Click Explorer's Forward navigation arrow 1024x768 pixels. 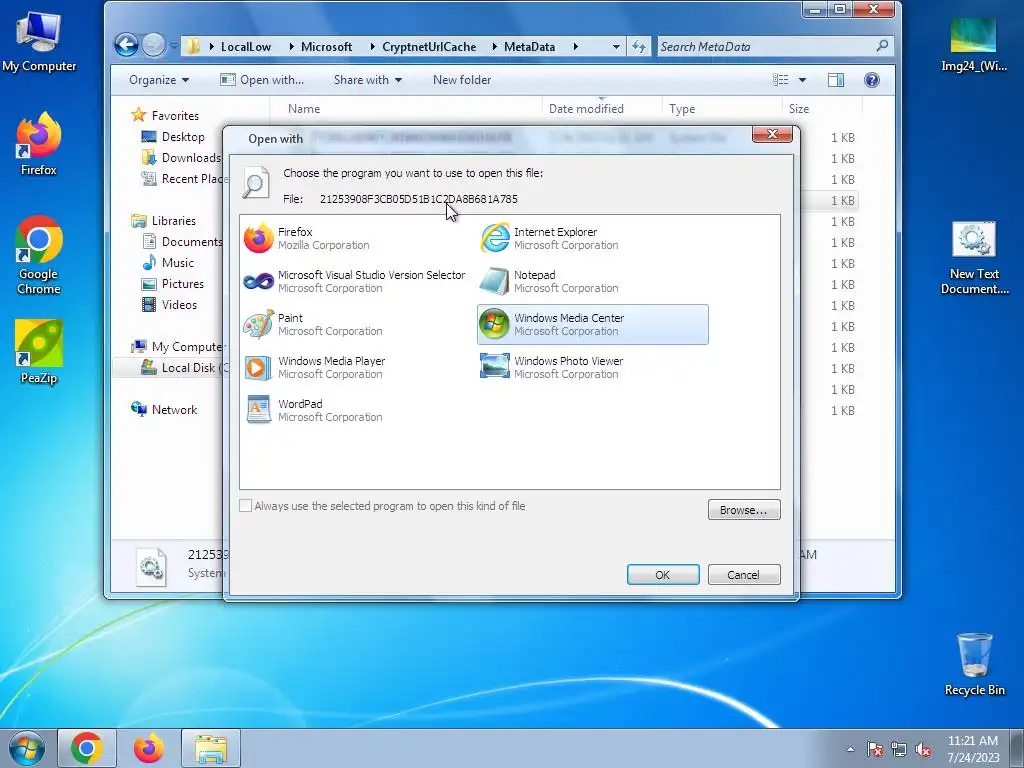pos(153,46)
